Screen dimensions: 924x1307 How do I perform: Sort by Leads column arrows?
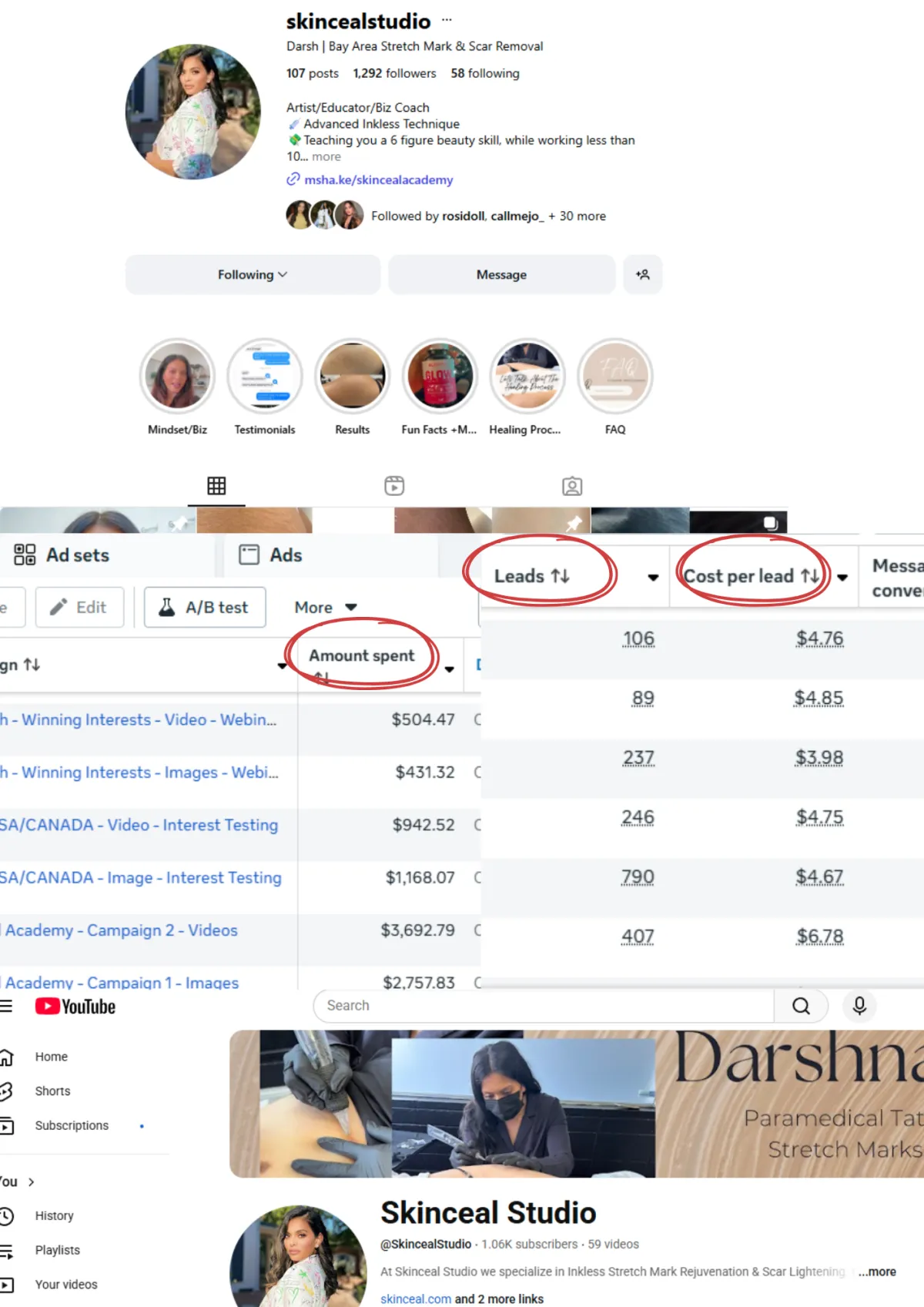tap(560, 575)
